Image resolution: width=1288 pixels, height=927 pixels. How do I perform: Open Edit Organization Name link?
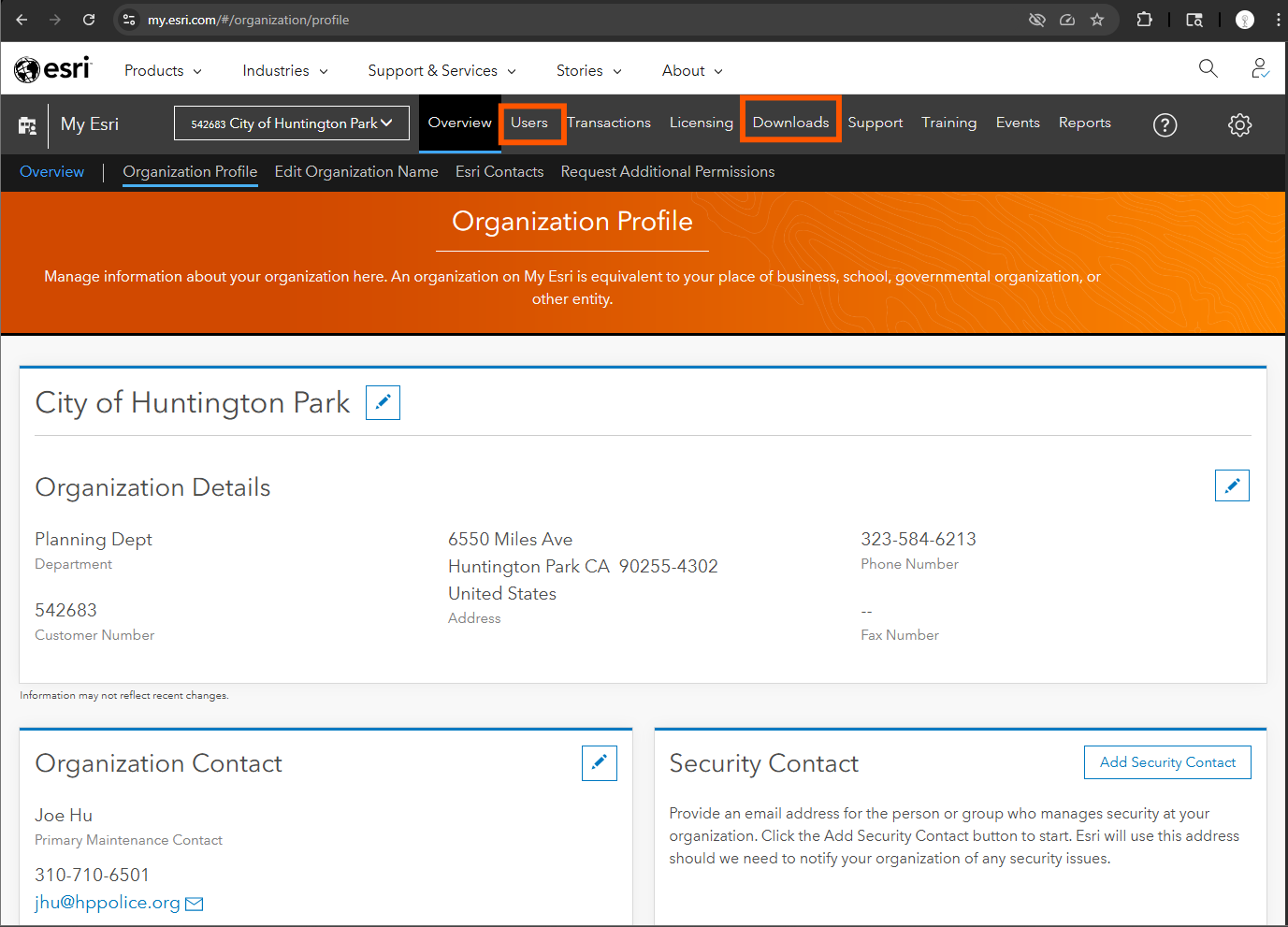point(356,172)
